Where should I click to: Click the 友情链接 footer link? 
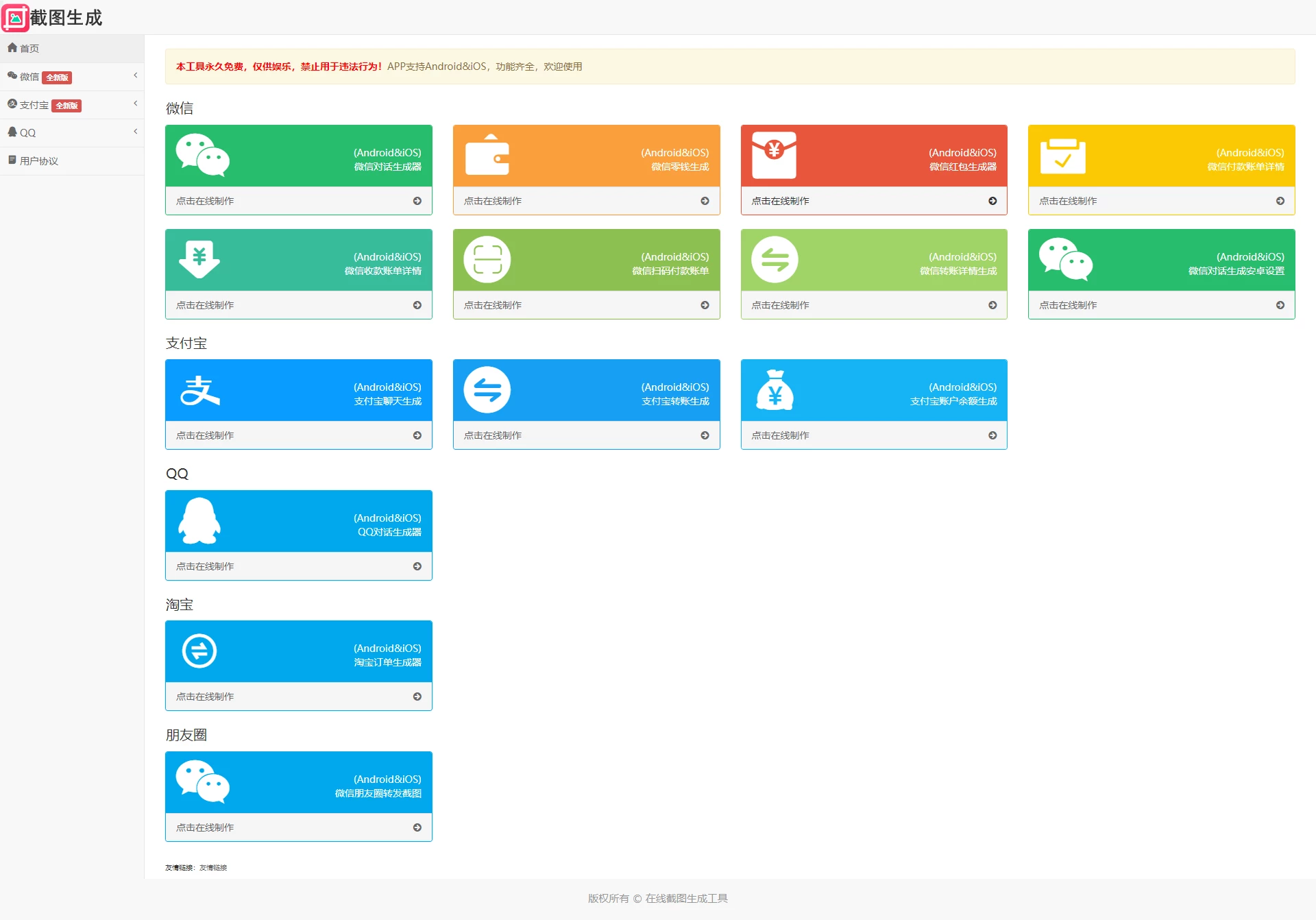point(213,868)
